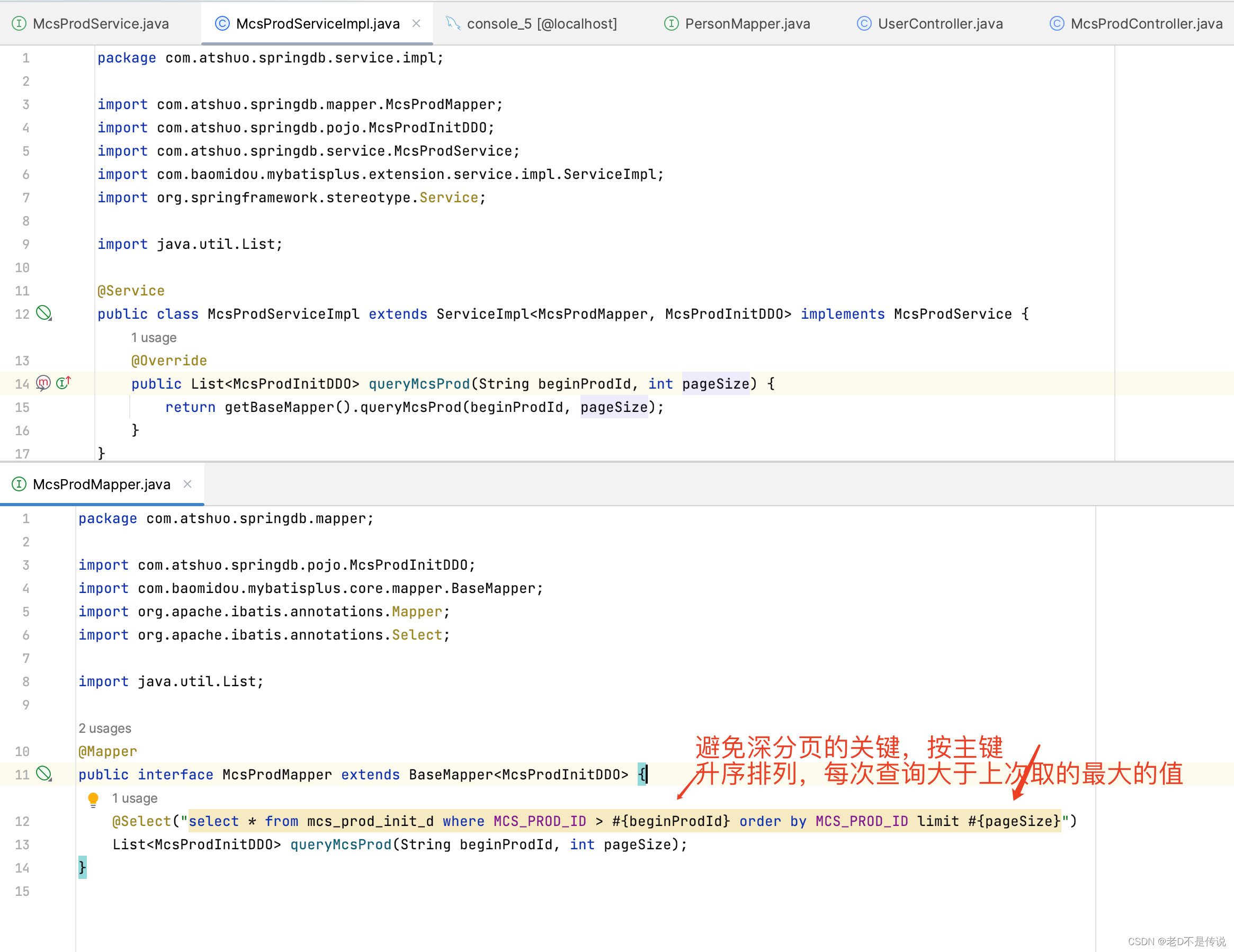The width and height of the screenshot is (1234, 952).
Task: Click the gutter icon beside the McsProdServiceImpl class declaration
Action: coord(44,314)
